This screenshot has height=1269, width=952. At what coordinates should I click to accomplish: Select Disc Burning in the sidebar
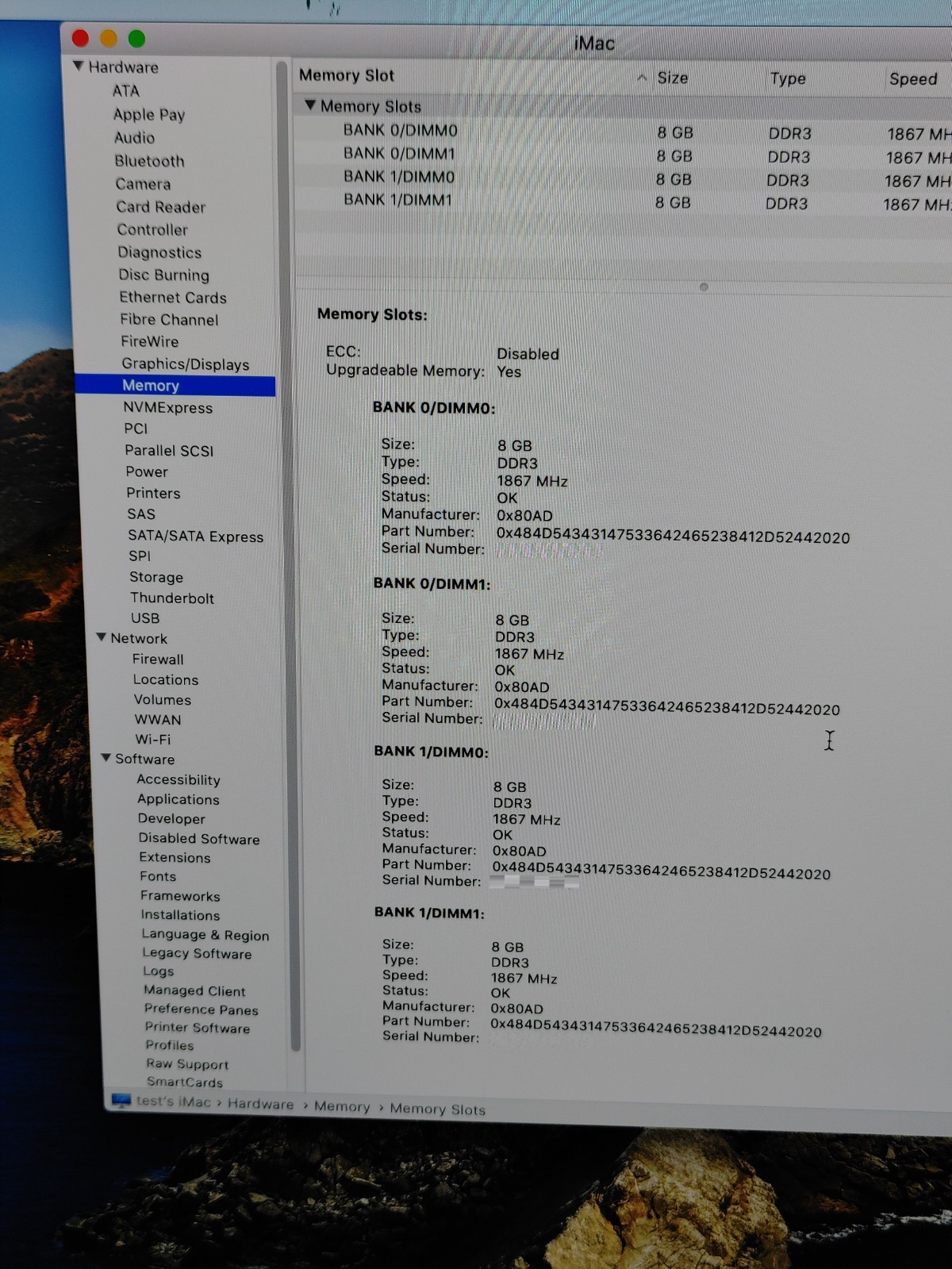coord(164,275)
